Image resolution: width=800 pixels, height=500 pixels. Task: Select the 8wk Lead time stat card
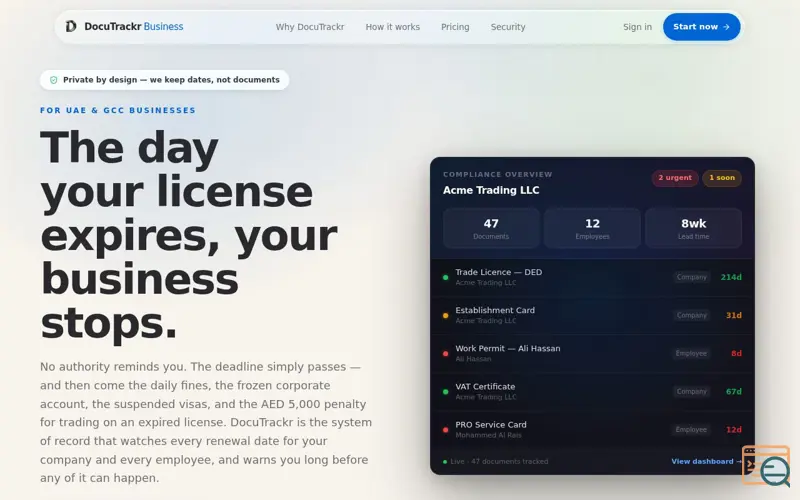point(693,228)
